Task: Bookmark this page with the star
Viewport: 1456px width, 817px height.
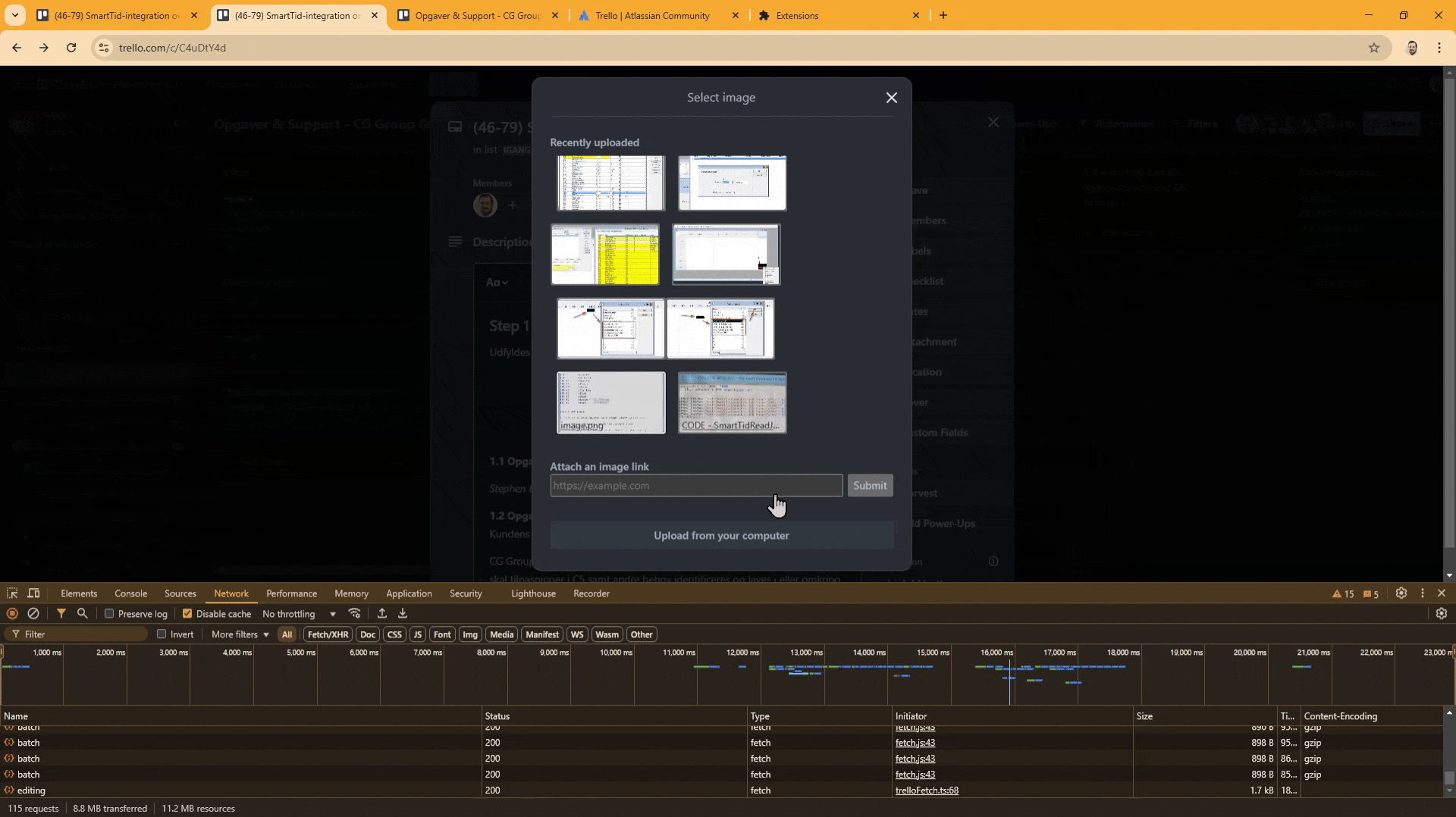Action: pyautogui.click(x=1374, y=48)
